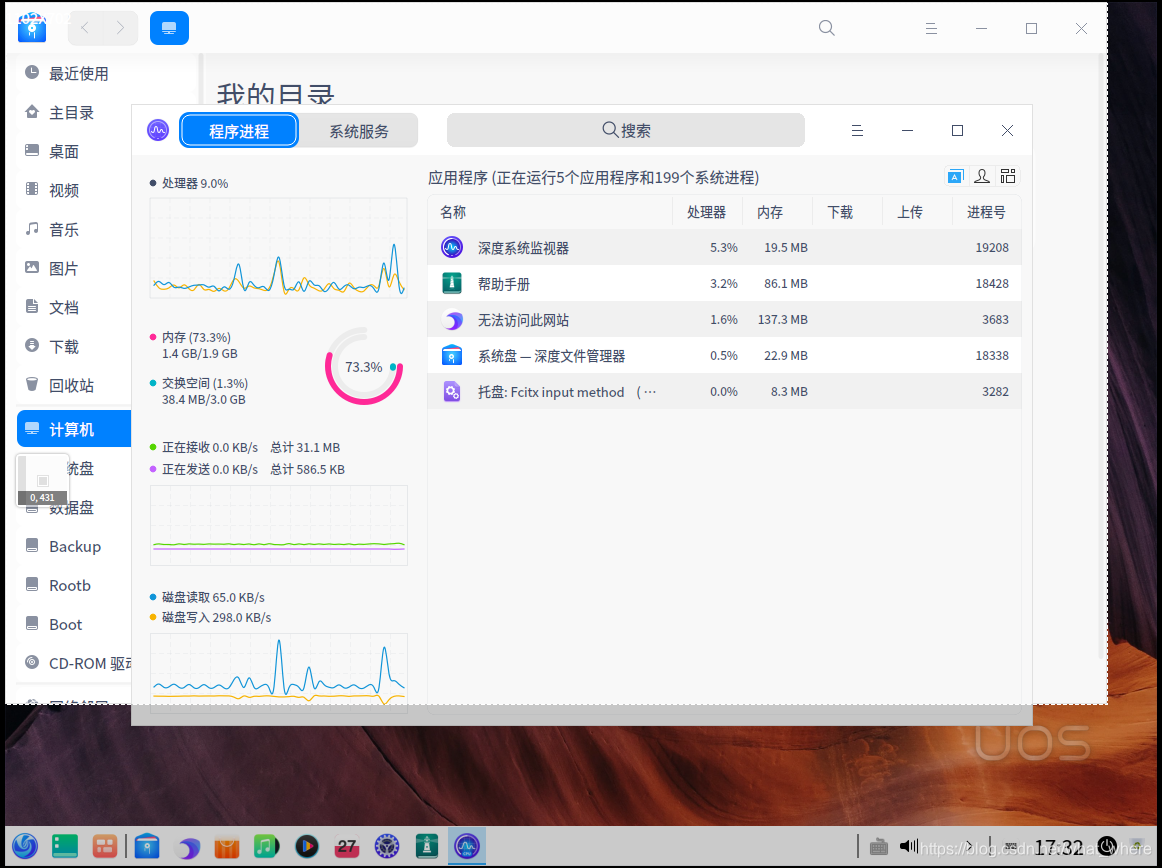Open the Movie player from the dock
This screenshot has width=1162, height=868.
click(x=307, y=846)
